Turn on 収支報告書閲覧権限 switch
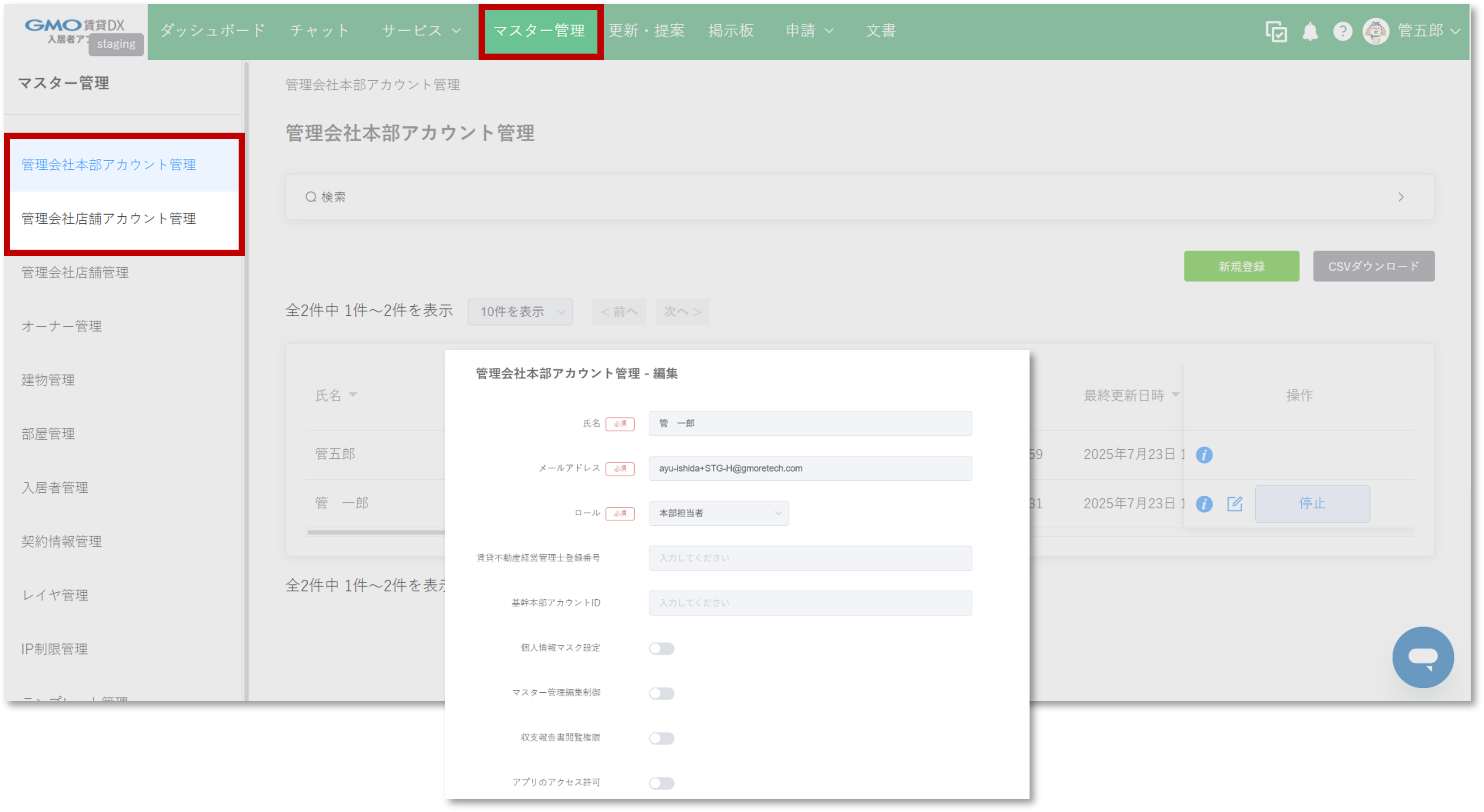The width and height of the screenshot is (1484, 812). (661, 738)
